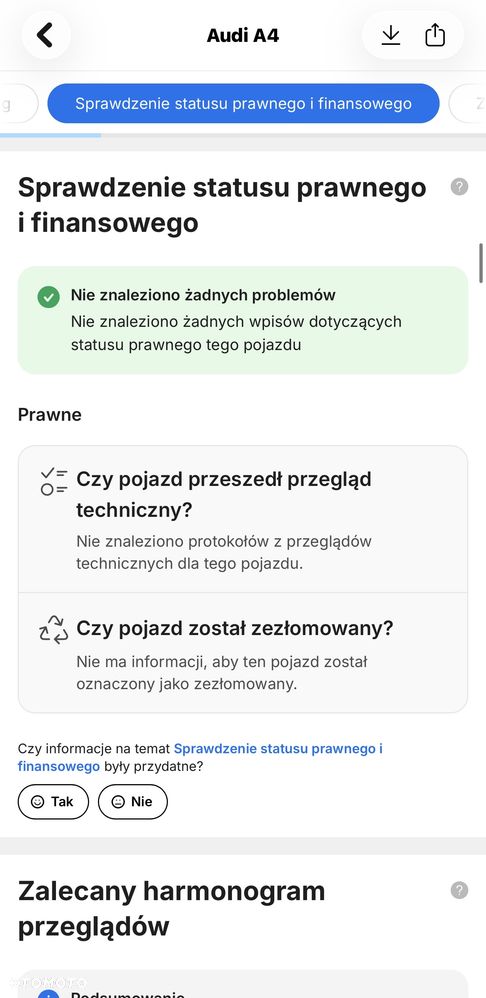
Task: Tap the green checkmark status icon
Action: 48,297
